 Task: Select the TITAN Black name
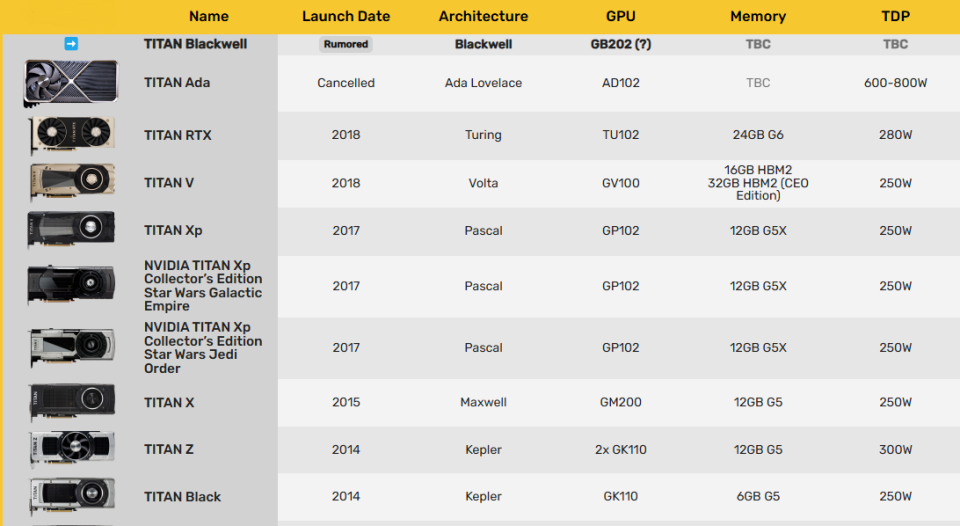point(182,497)
